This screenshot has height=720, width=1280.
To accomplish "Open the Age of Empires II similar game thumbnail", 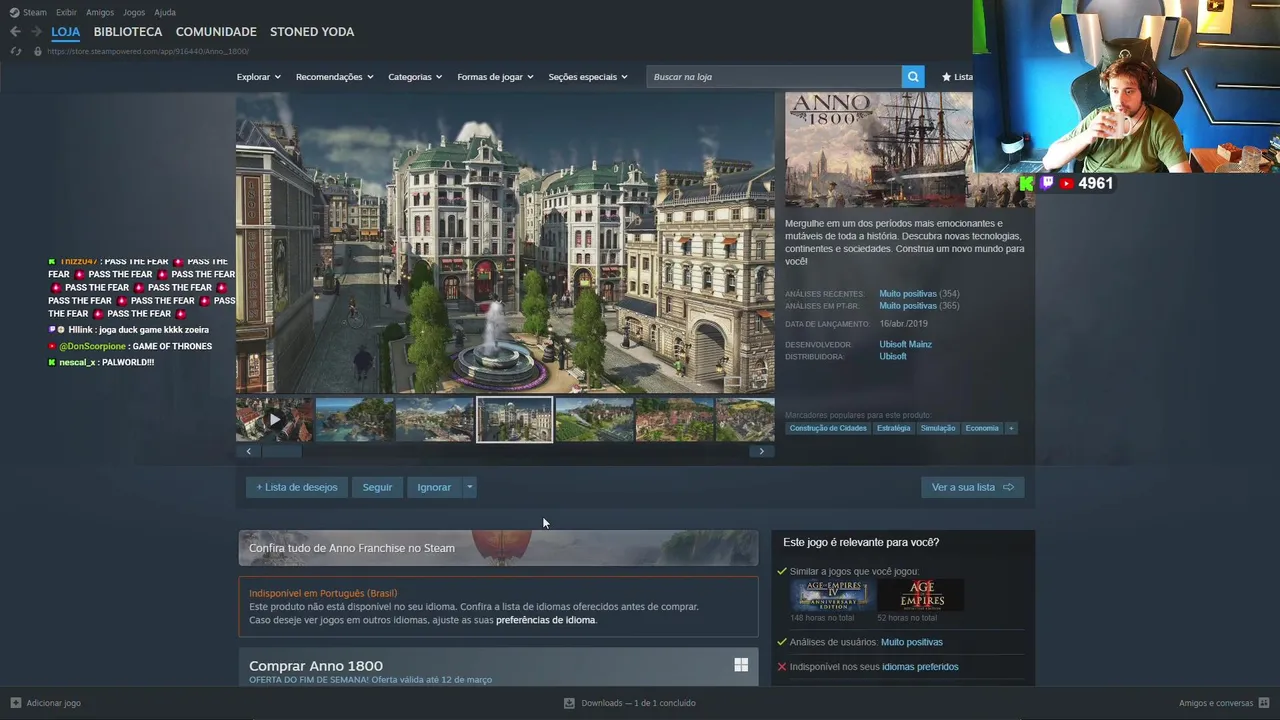I will (x=921, y=595).
